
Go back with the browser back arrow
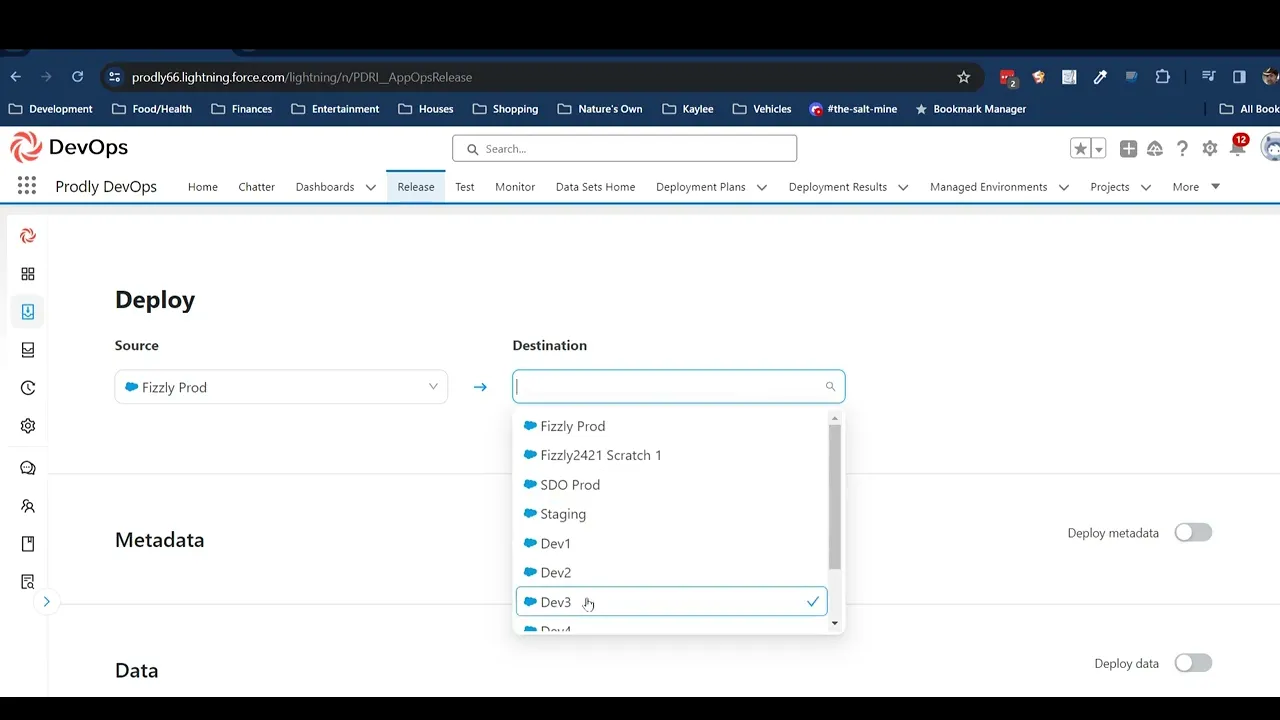[16, 77]
